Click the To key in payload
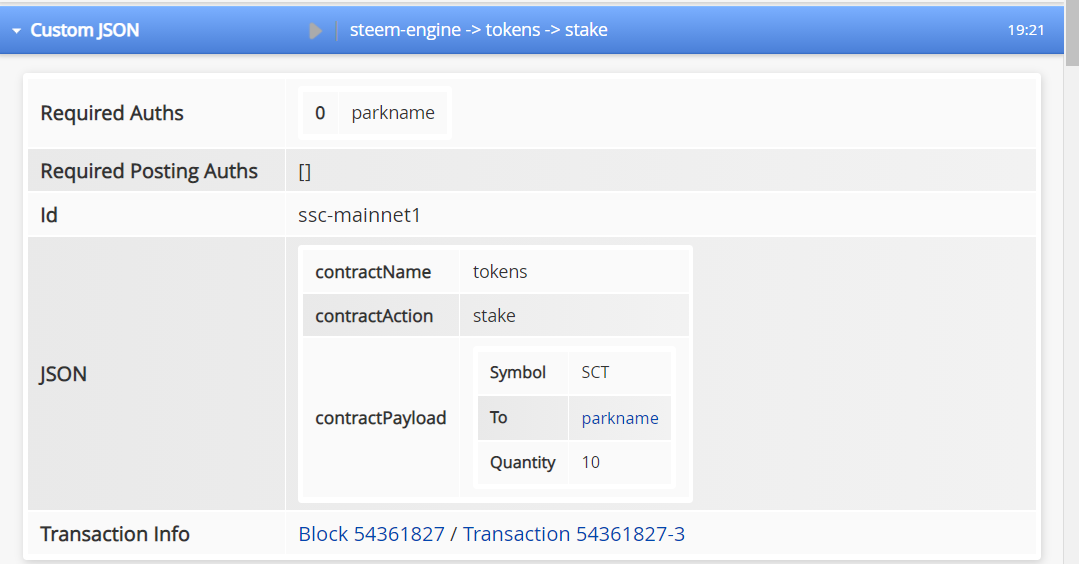The width and height of the screenshot is (1079, 564). (x=498, y=417)
